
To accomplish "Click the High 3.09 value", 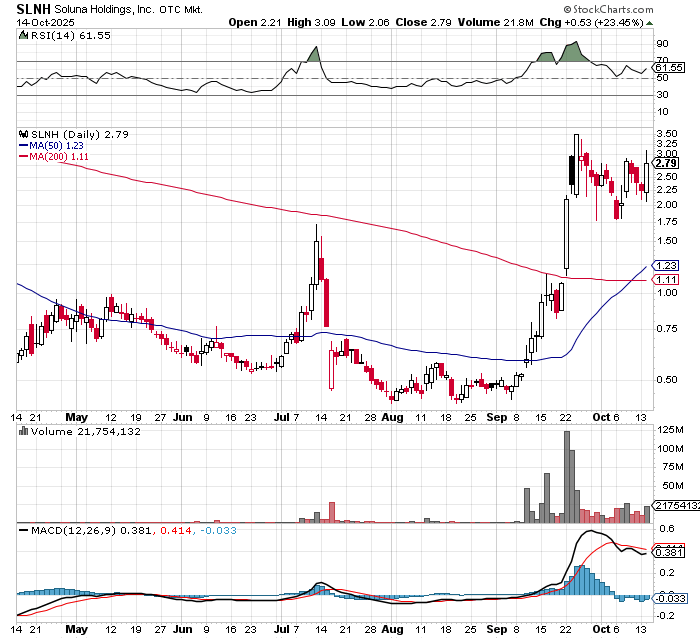I will [x=311, y=22].
